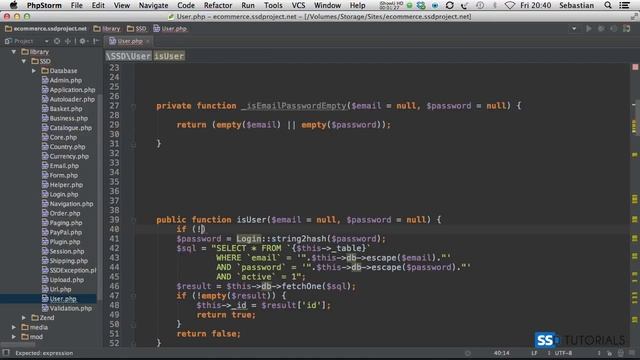
Task: Click the SSD breadcrumb folder
Action: coord(136,29)
